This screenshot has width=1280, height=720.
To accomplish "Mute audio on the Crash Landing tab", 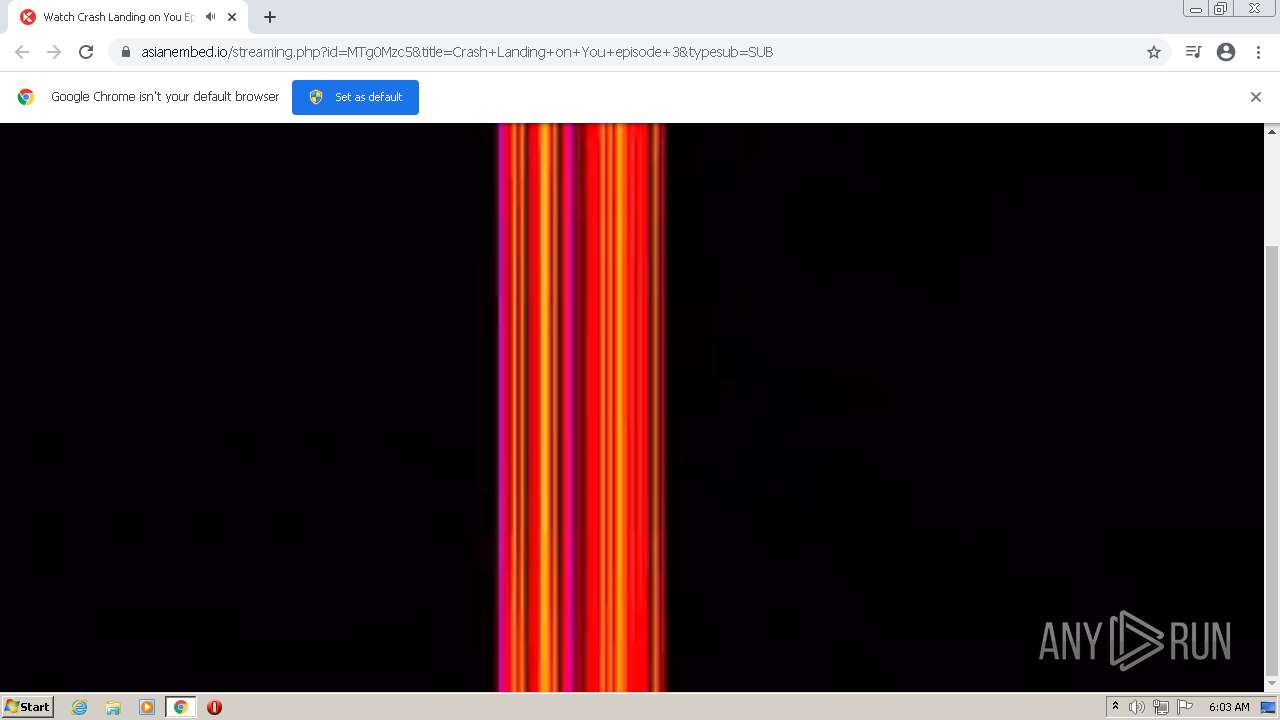I will coord(210,17).
